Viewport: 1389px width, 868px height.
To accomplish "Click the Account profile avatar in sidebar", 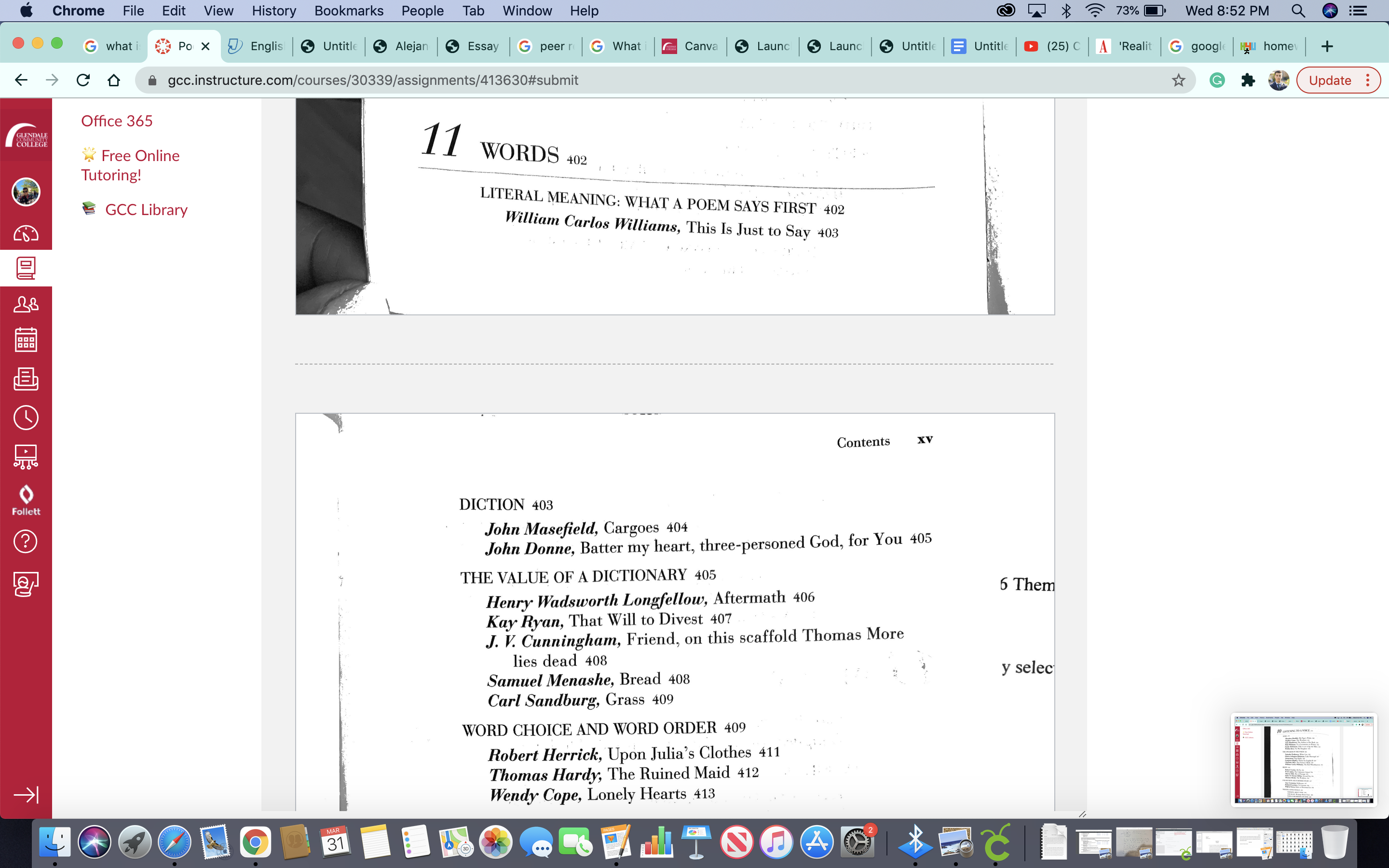I will point(26,192).
